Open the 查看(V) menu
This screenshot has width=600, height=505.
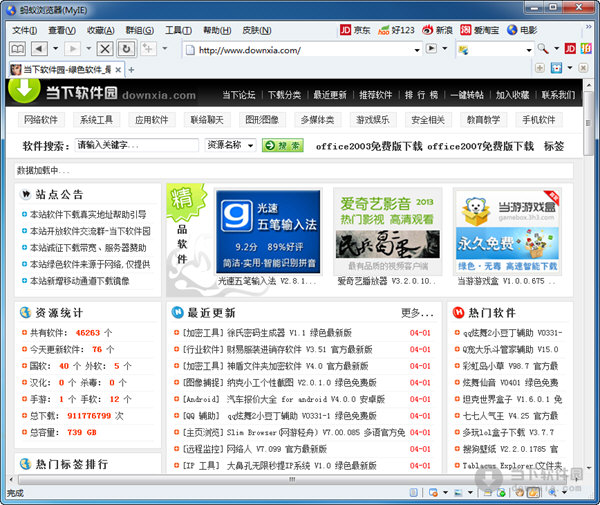point(62,30)
